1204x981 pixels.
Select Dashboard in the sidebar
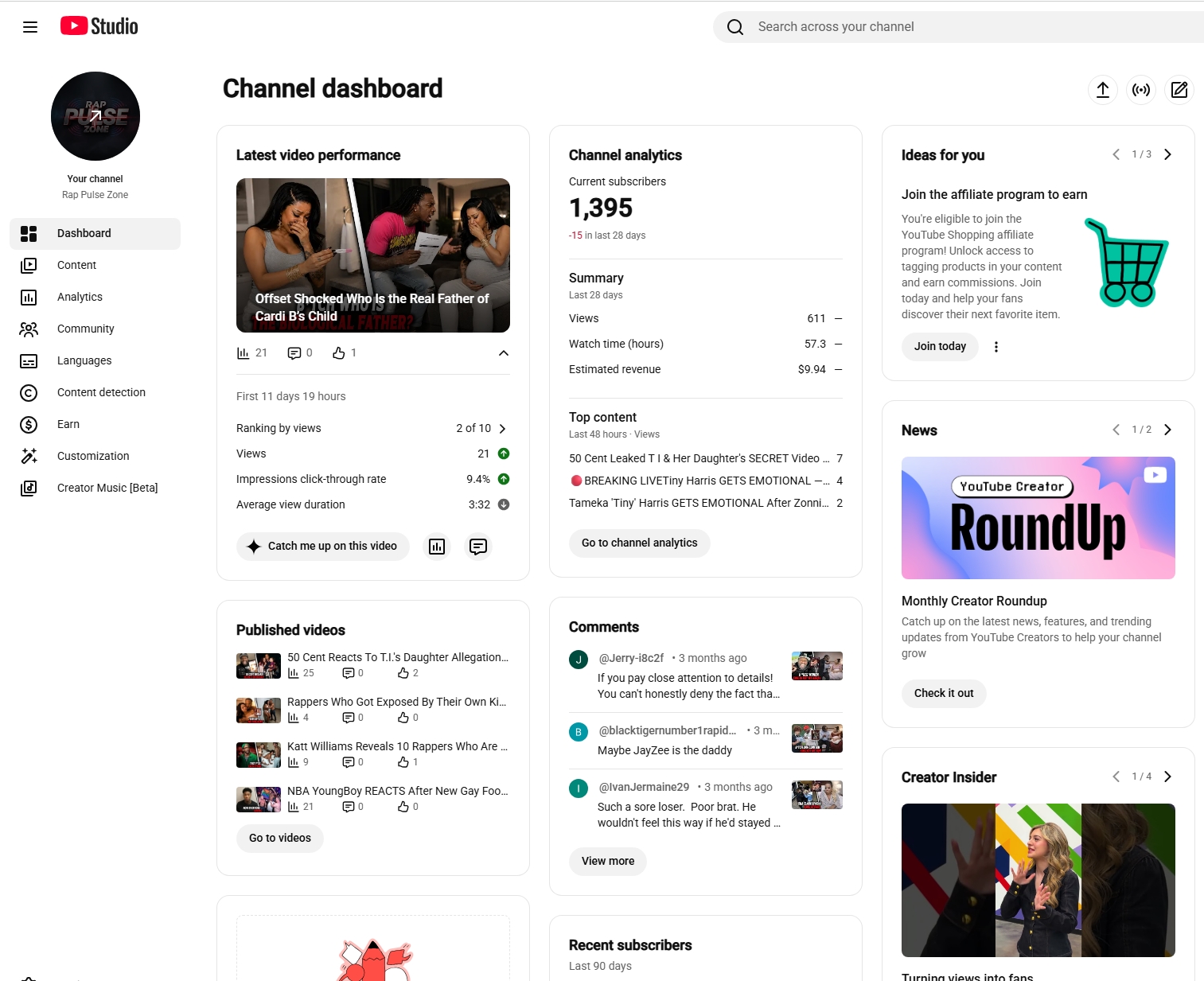[x=95, y=234]
